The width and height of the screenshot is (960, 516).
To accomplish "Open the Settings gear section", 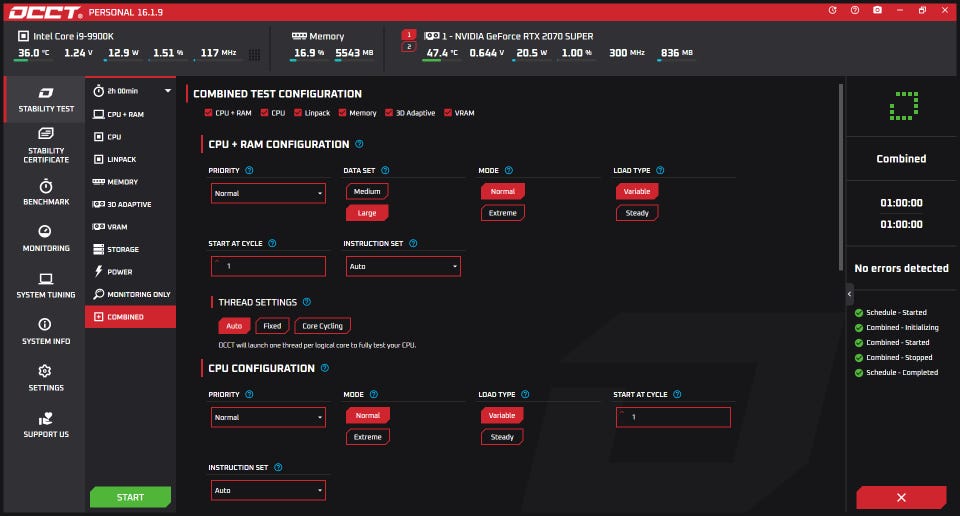I will pos(46,378).
